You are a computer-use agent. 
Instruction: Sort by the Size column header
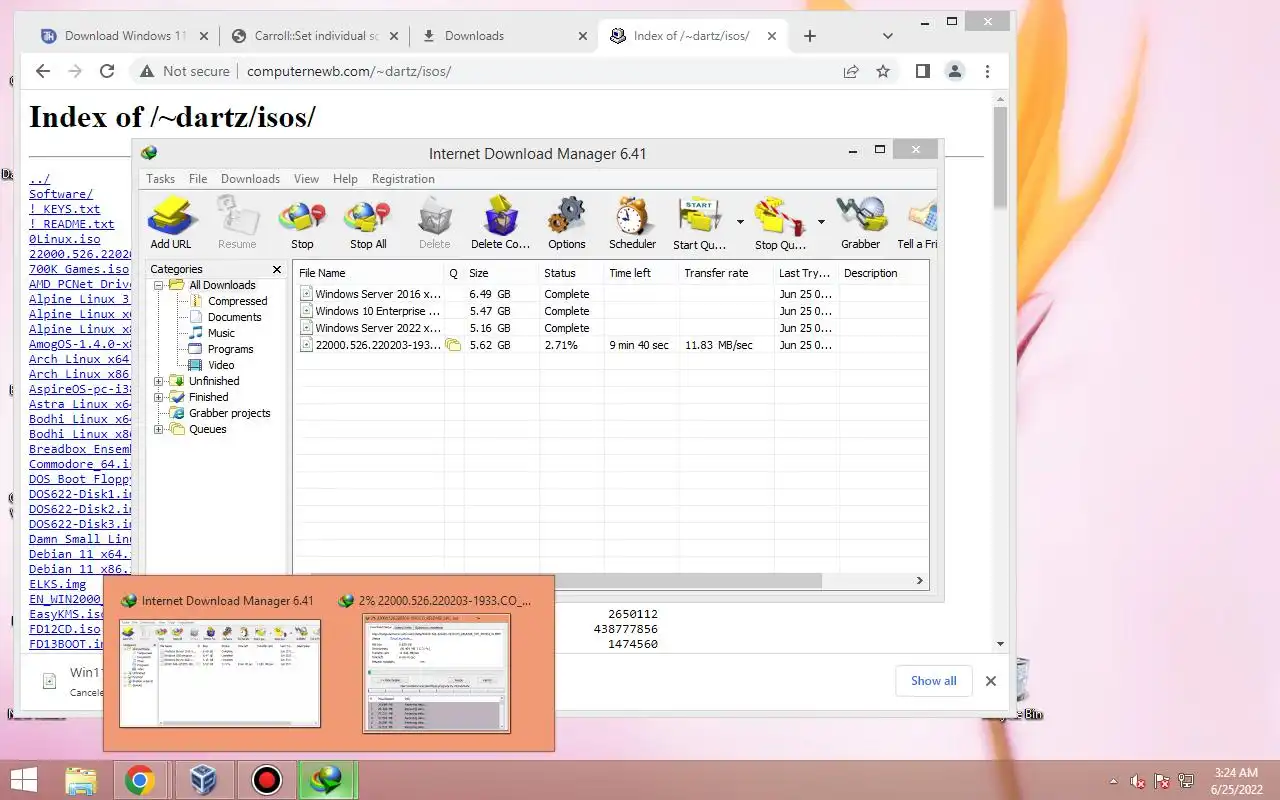[x=501, y=273]
